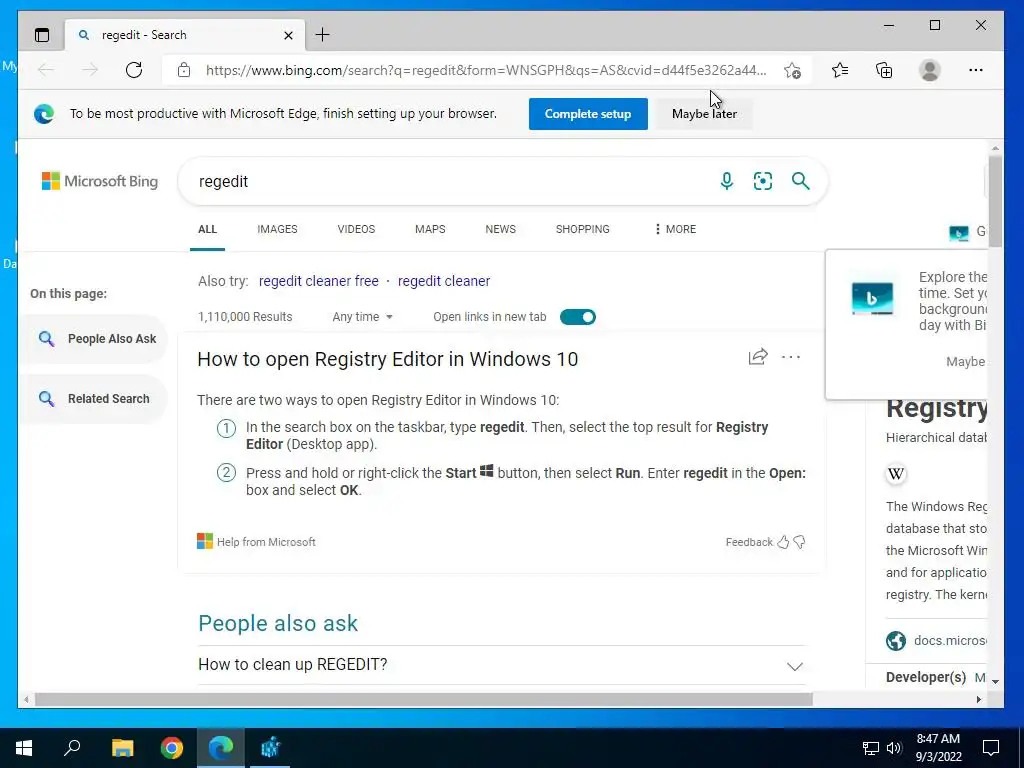Open the docs.microsoft globe link
The image size is (1024, 768).
896,641
